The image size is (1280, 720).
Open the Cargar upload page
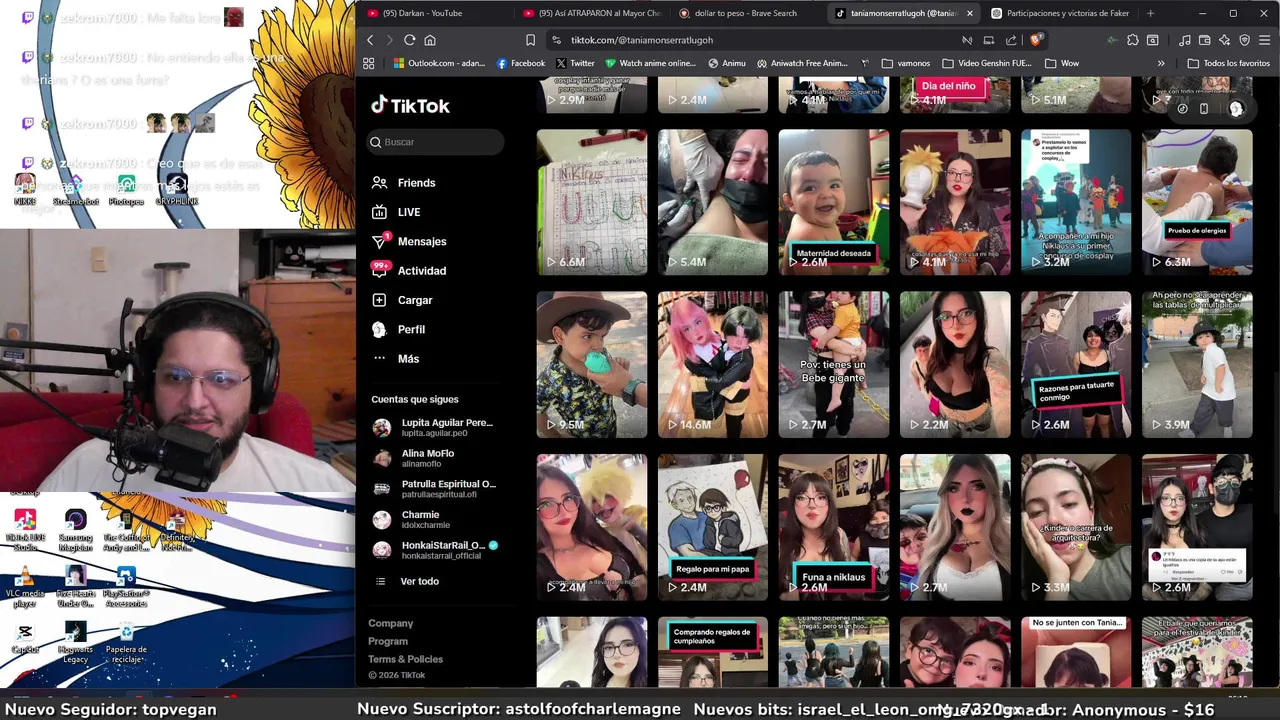[402, 300]
